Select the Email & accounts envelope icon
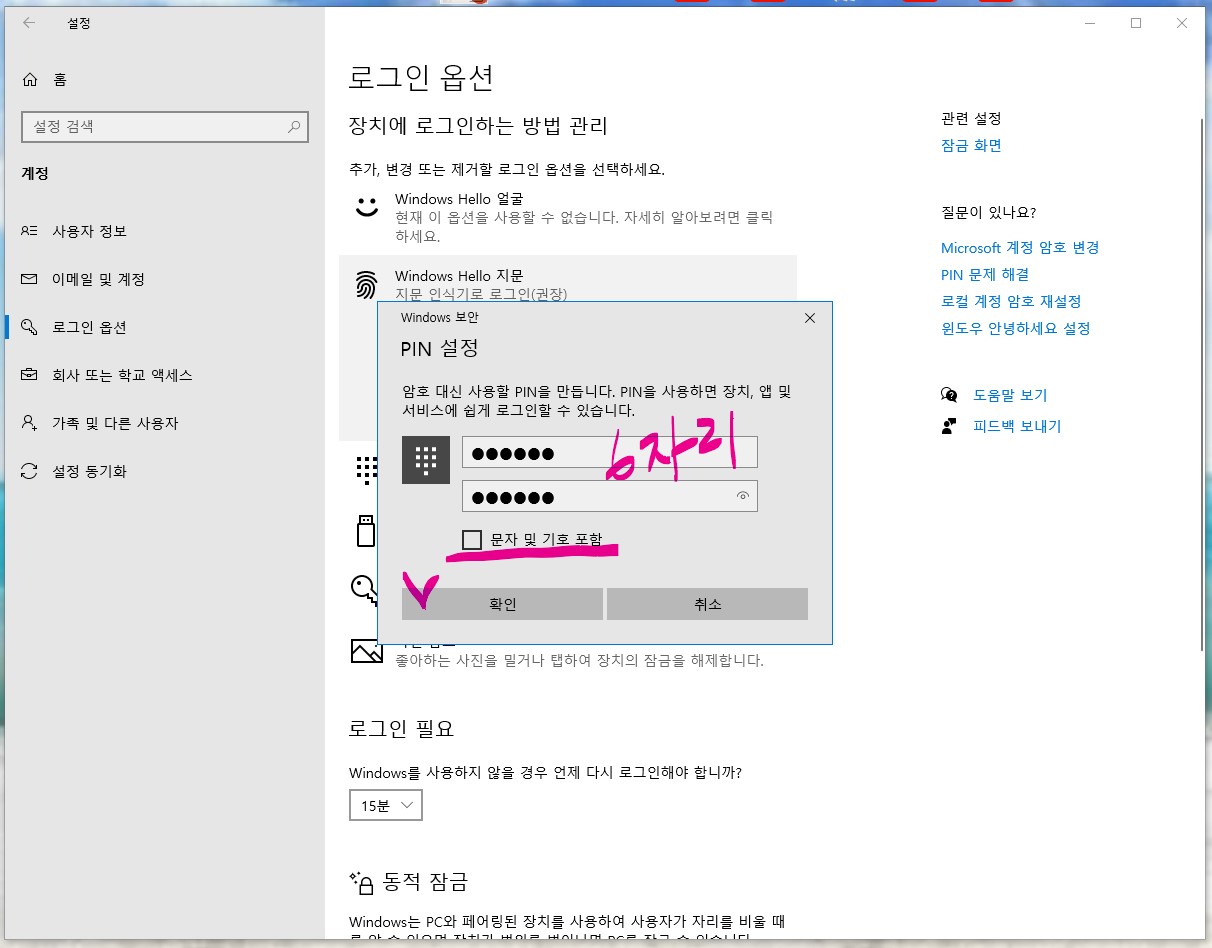This screenshot has height=948, width=1212. [x=30, y=279]
